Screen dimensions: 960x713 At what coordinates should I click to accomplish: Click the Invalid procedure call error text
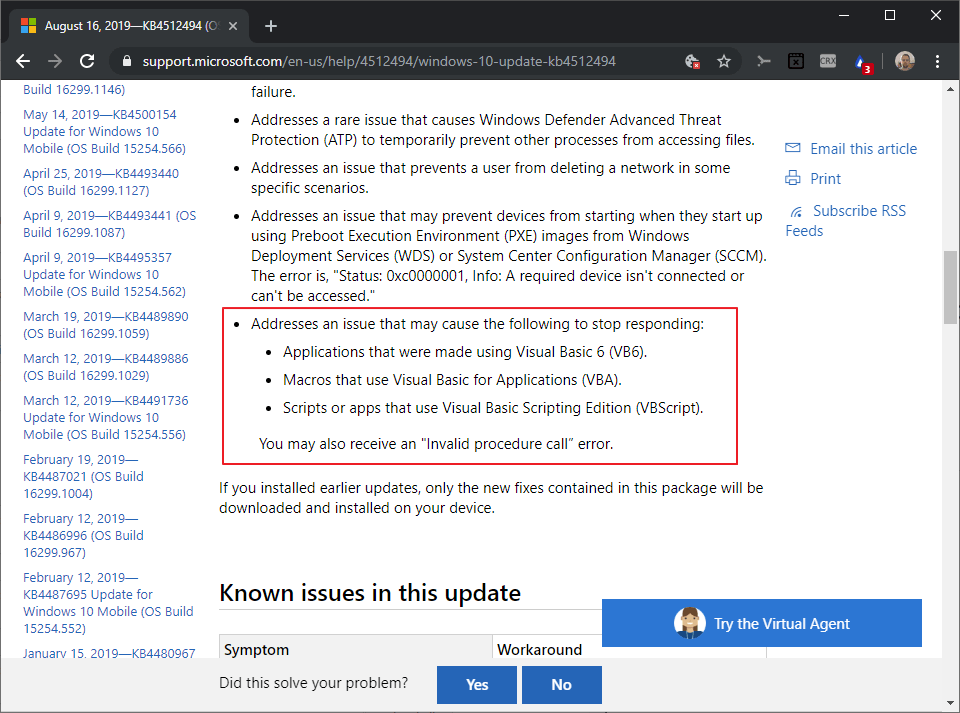(436, 444)
